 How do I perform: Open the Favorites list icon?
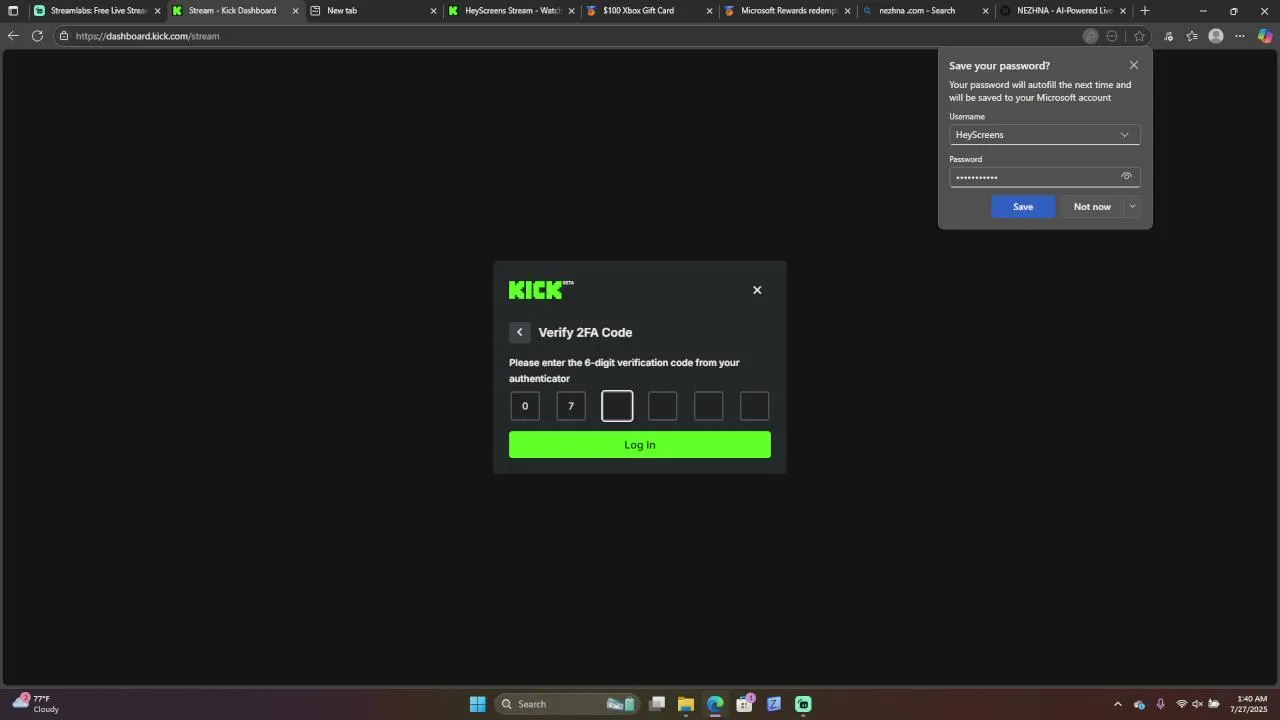point(1192,36)
